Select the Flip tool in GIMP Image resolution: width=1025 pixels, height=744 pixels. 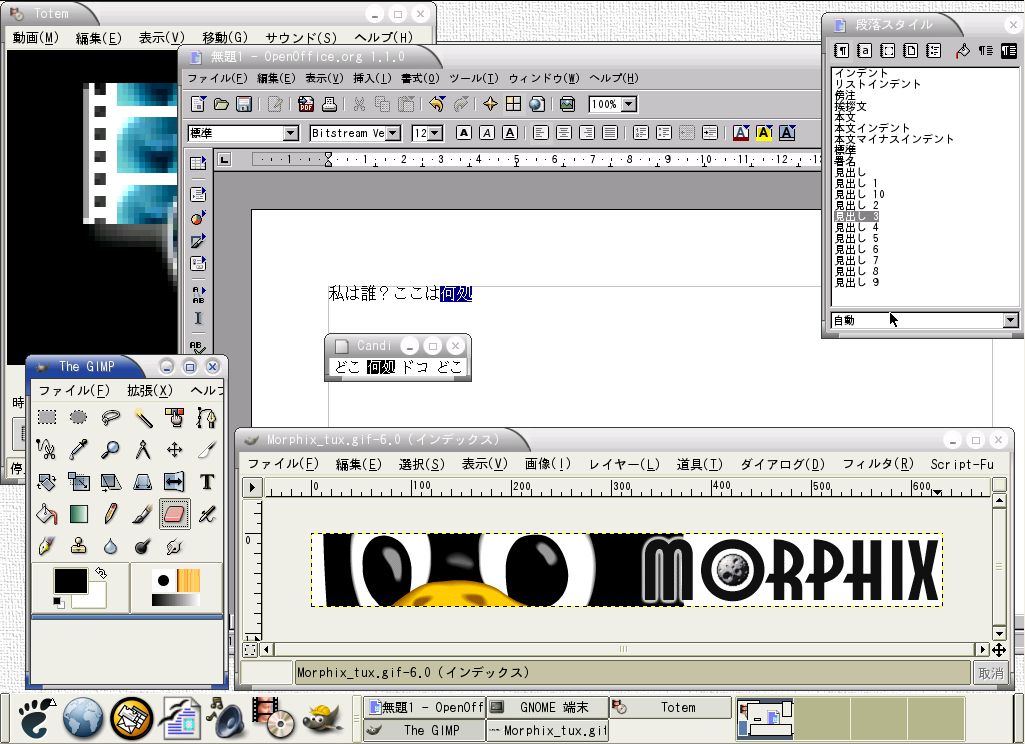[x=175, y=482]
